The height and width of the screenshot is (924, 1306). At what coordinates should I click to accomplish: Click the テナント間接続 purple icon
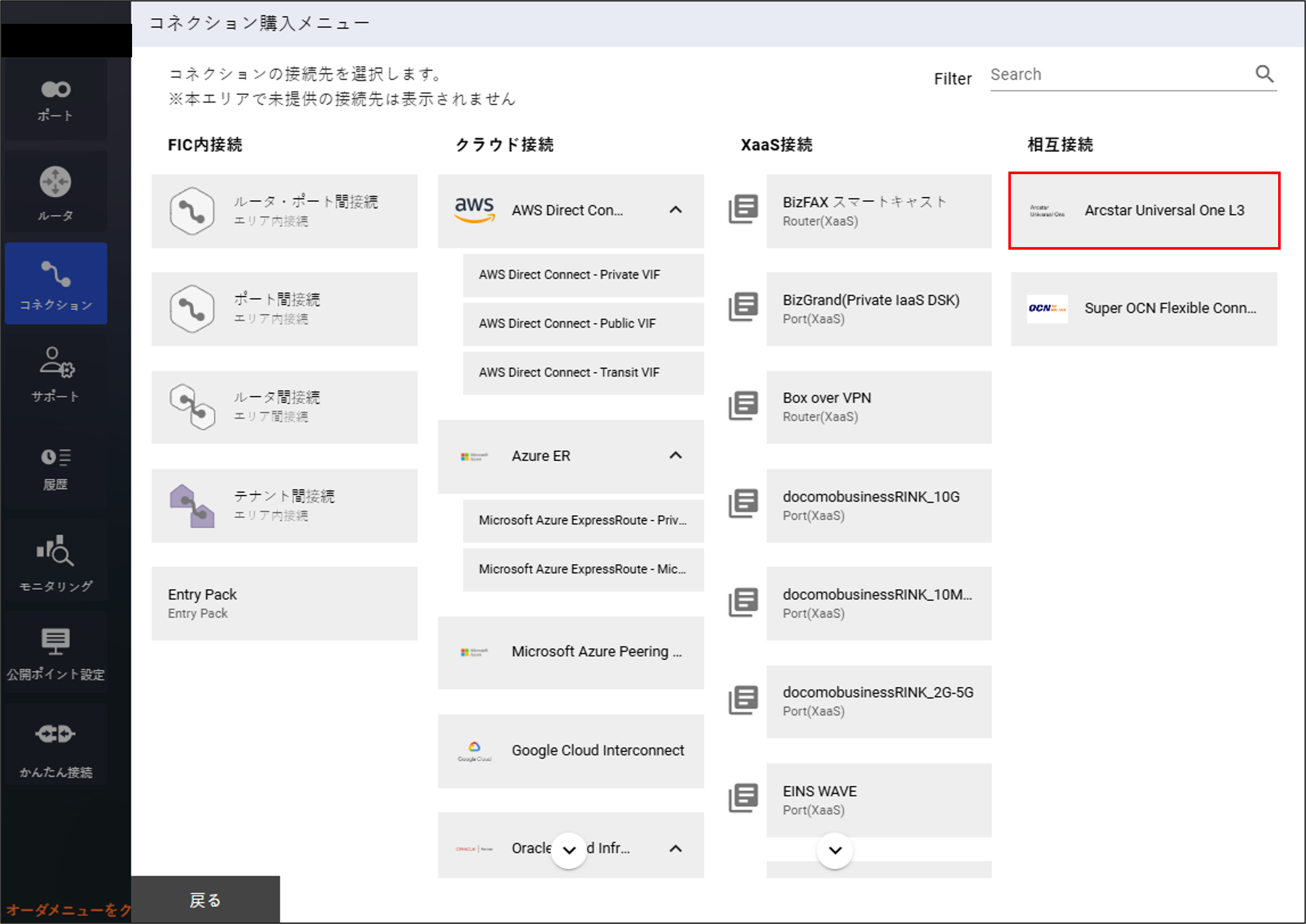coord(192,506)
